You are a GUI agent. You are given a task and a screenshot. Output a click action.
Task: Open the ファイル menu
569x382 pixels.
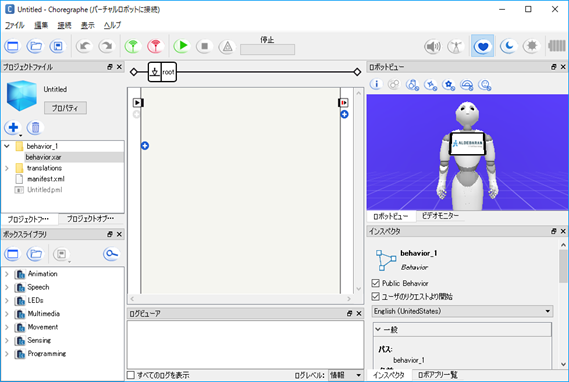pyautogui.click(x=15, y=25)
